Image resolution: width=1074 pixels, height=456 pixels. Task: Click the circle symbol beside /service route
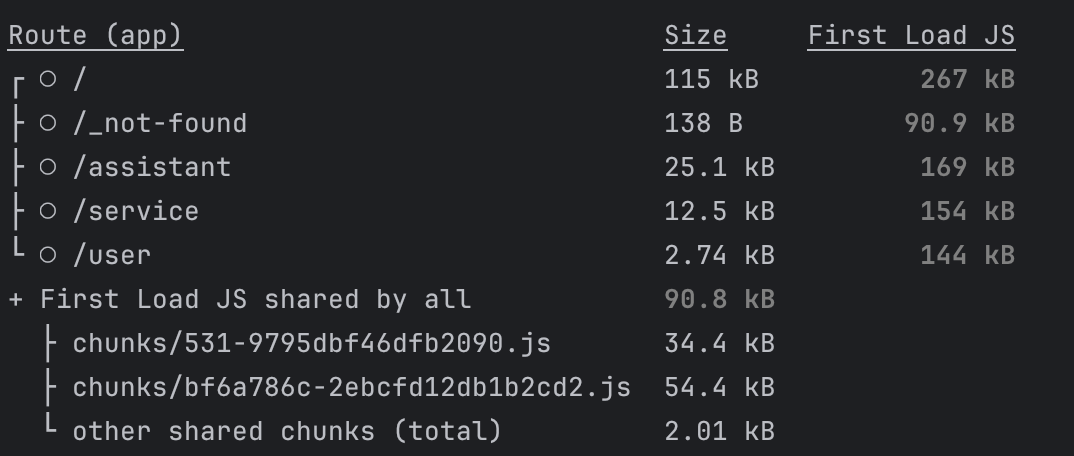(x=48, y=212)
